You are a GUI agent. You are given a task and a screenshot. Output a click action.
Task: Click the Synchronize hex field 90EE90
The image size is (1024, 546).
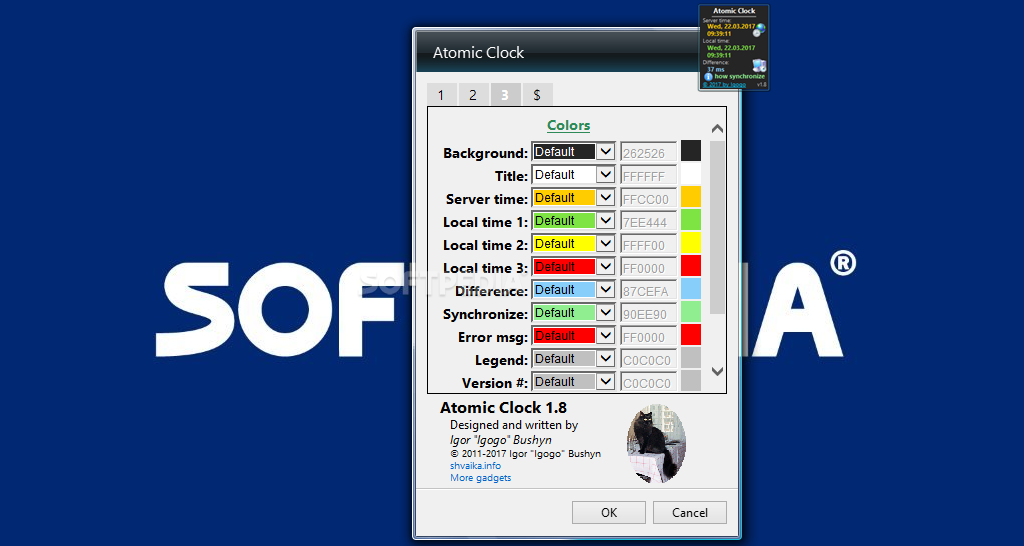pyautogui.click(x=648, y=313)
